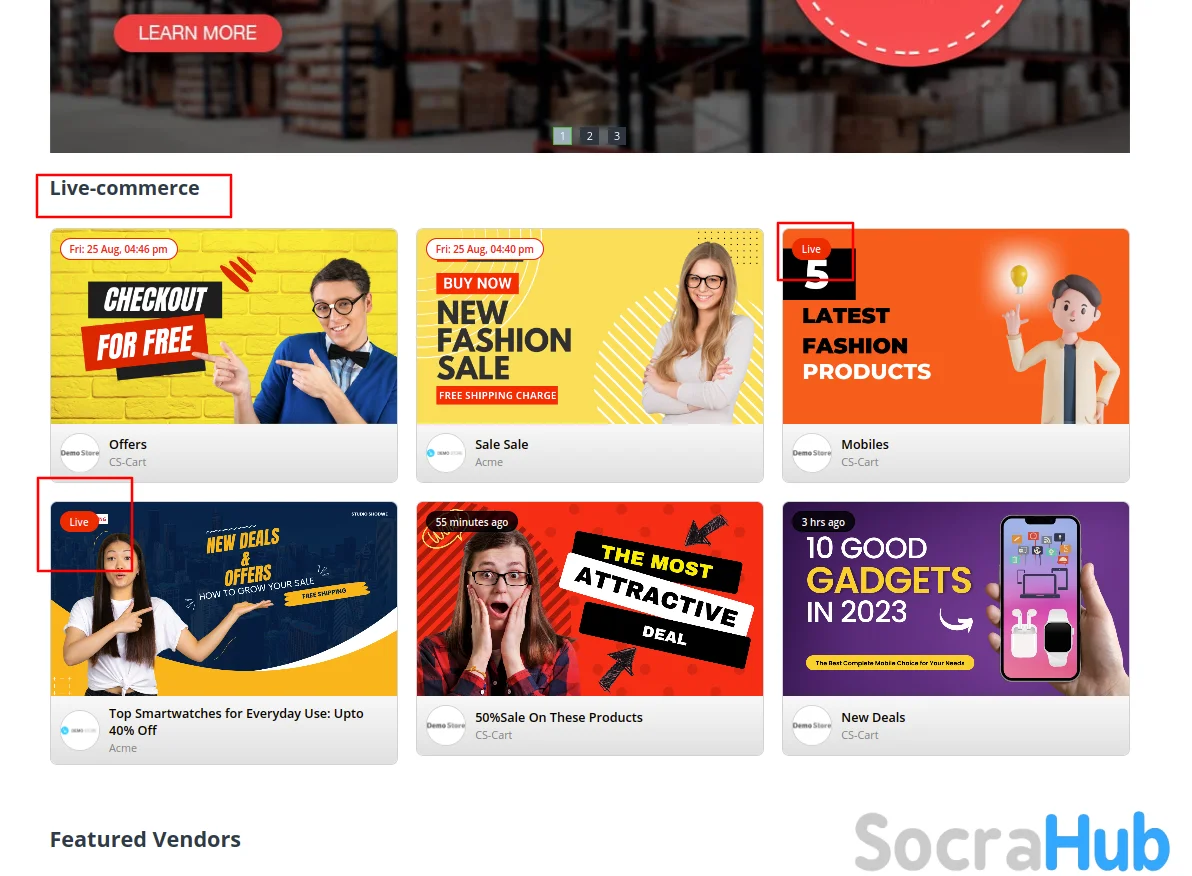Open the Checkout For Free stream thumbnail
This screenshot has height=876, width=1192.
224,326
